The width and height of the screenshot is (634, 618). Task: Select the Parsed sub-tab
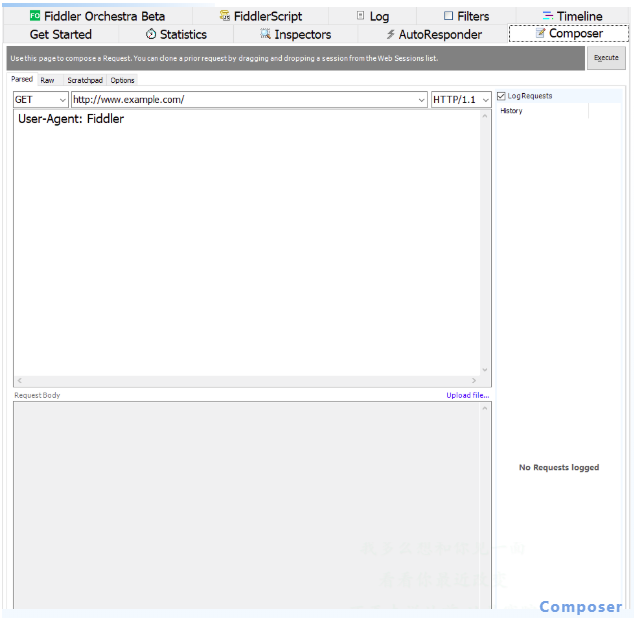22,79
